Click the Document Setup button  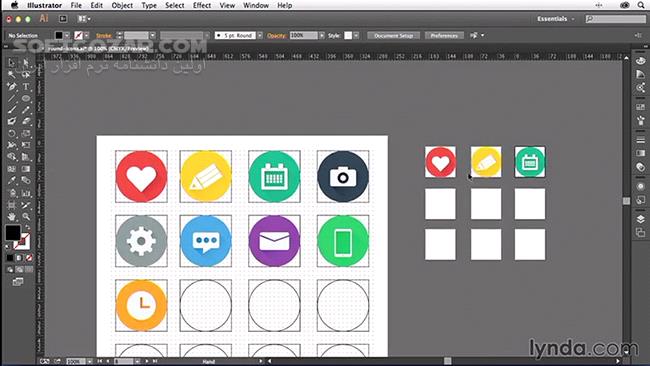coord(393,36)
